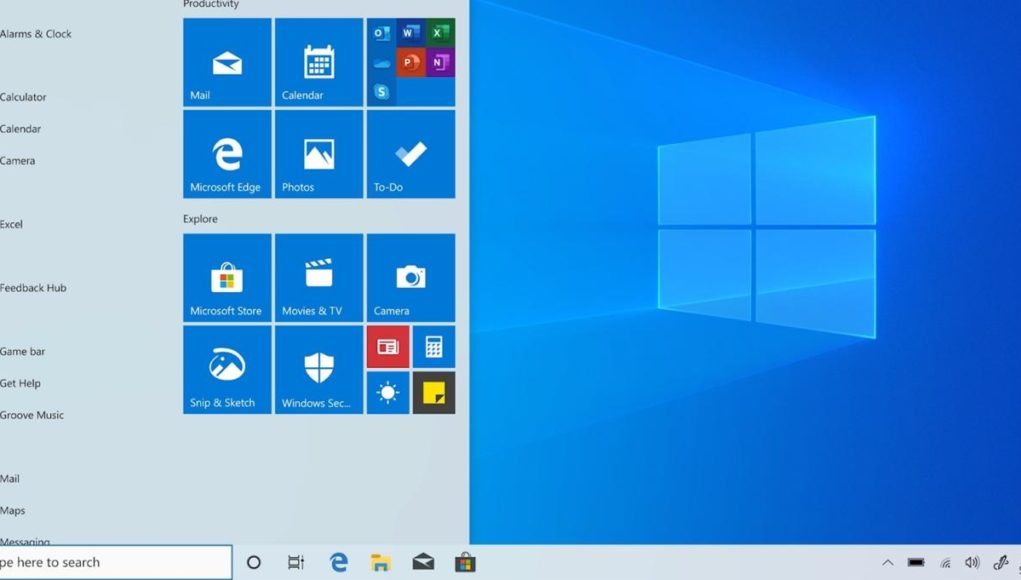
Task: Open the Photos tile
Action: pyautogui.click(x=318, y=154)
